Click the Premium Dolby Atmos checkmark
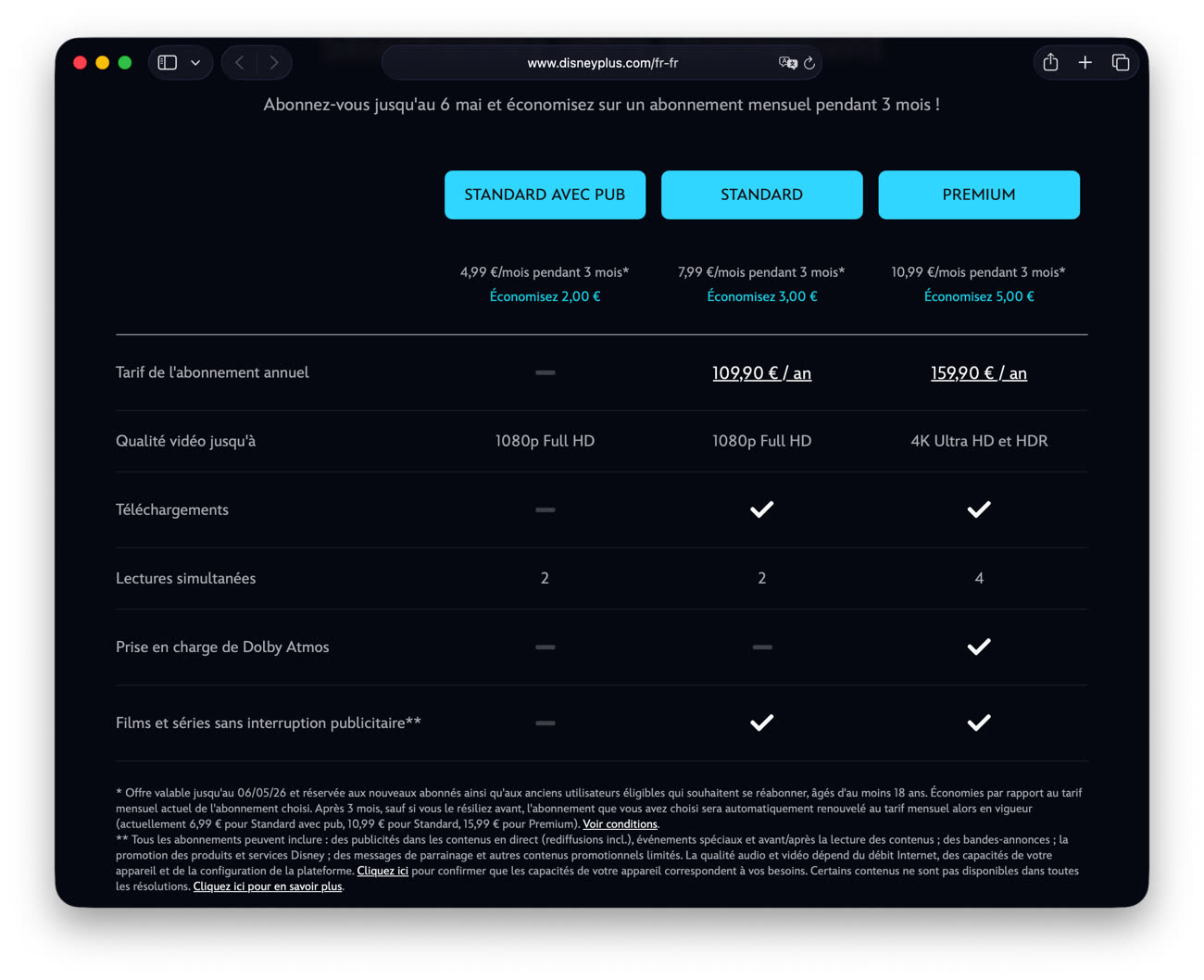Image resolution: width=1204 pixels, height=980 pixels. click(x=978, y=647)
